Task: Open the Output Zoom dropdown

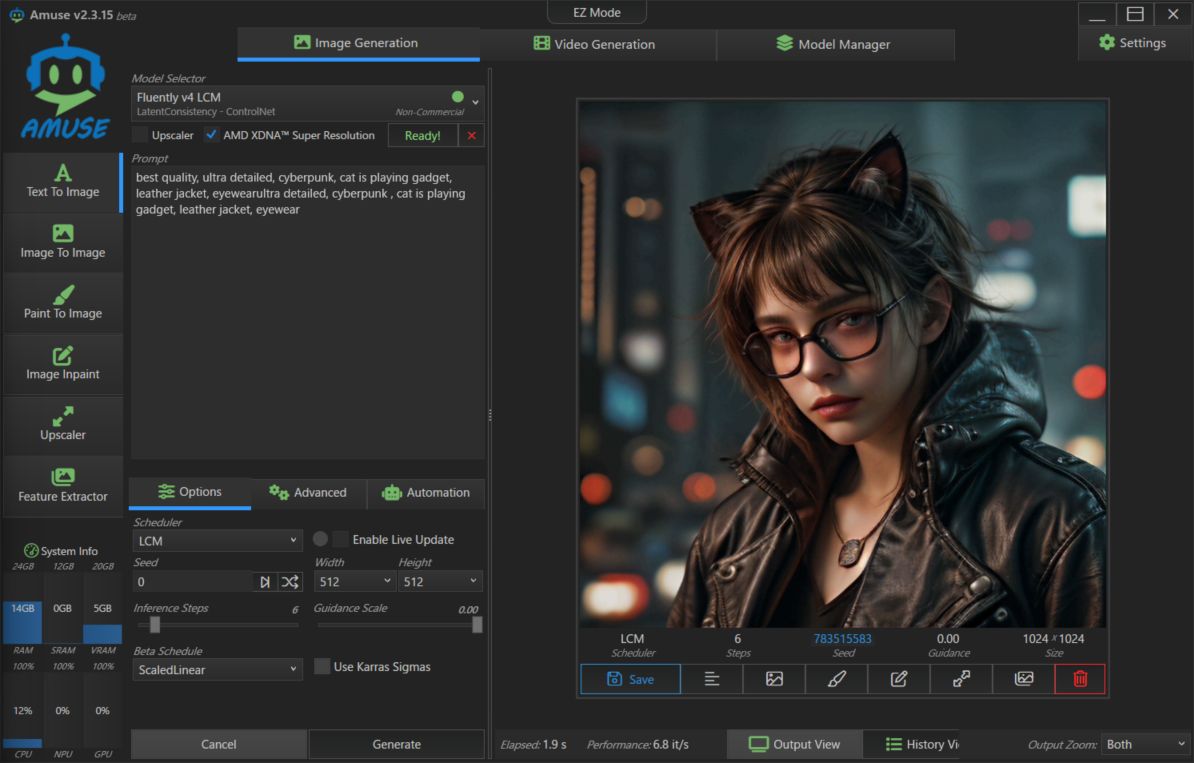Action: pos(1143,745)
